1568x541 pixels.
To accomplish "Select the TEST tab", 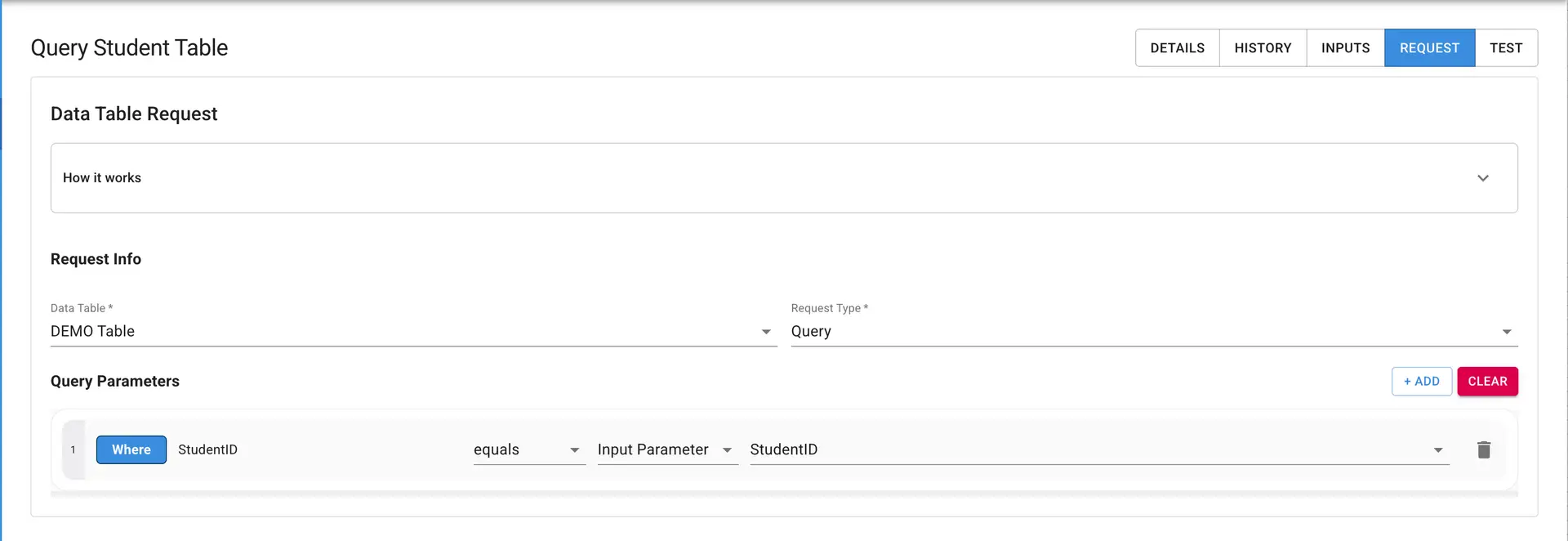I will 1506,47.
